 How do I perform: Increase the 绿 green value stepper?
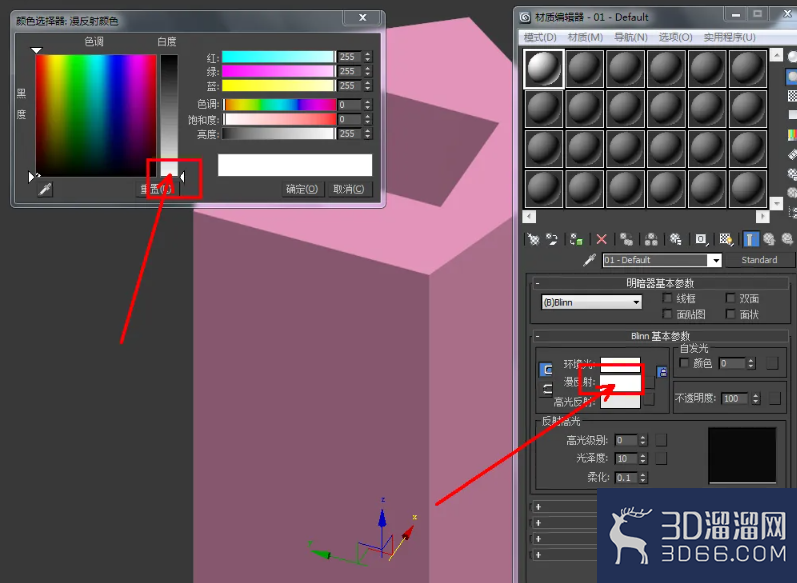tap(368, 68)
